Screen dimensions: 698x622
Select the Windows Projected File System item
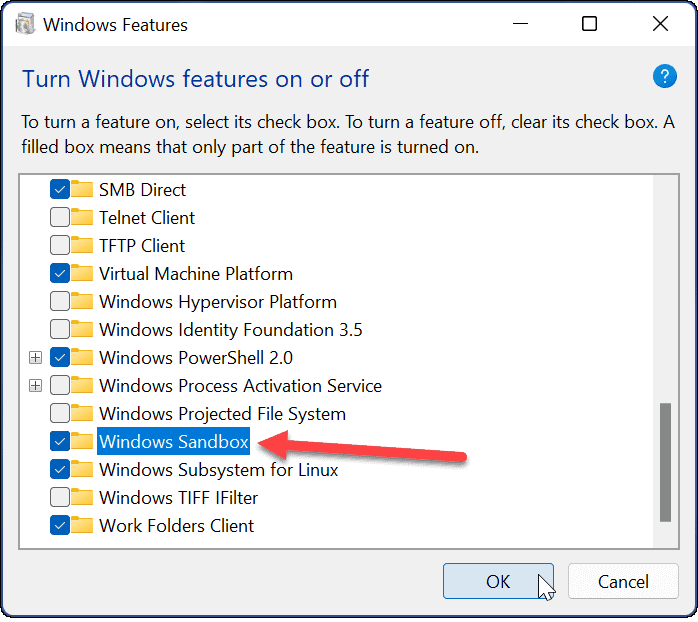tap(222, 413)
